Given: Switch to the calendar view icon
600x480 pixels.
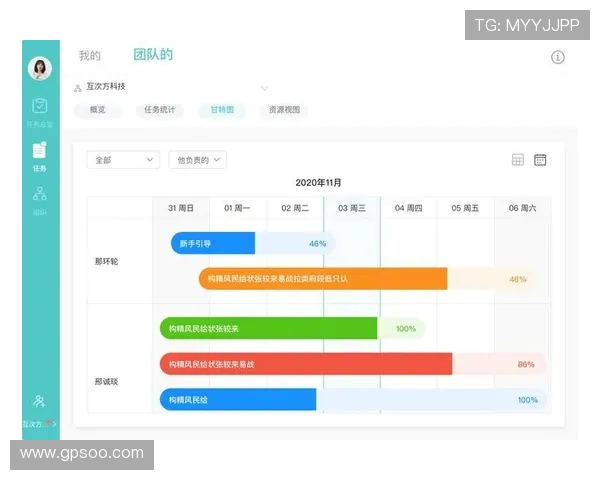Looking at the screenshot, I should (540, 160).
